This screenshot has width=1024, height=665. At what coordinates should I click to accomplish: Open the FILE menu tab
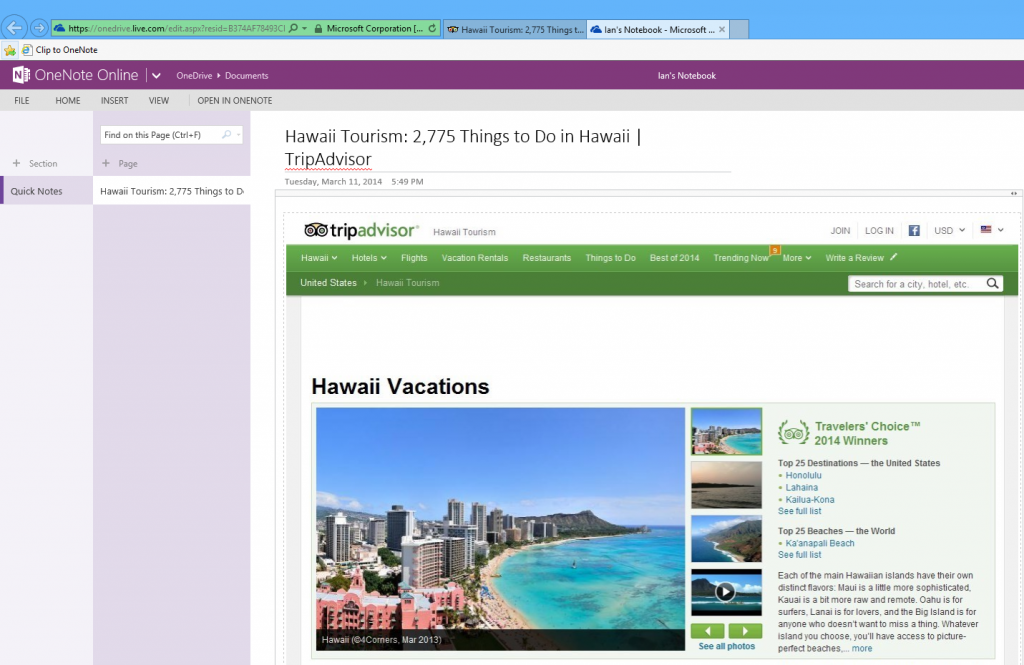21,101
